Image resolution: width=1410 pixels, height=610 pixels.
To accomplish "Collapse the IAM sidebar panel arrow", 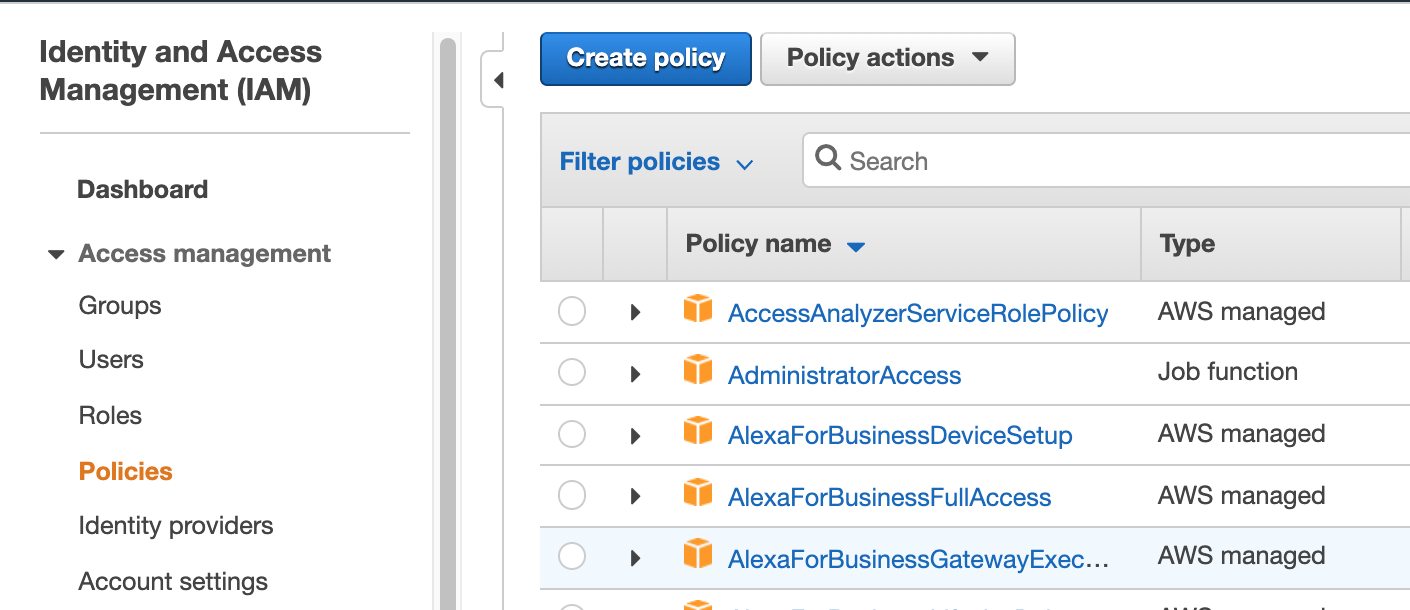I will point(499,79).
